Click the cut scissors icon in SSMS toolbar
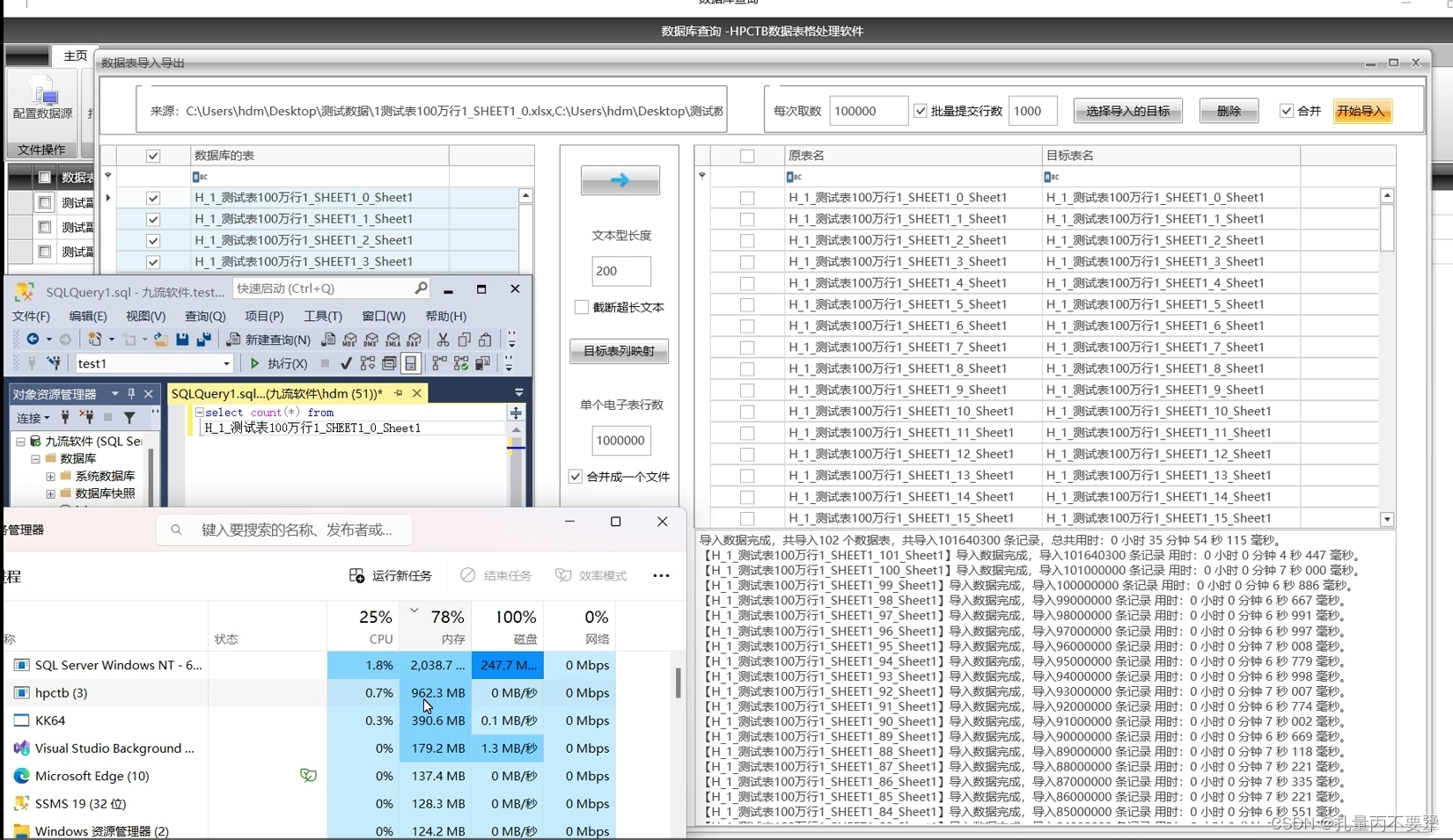The height and width of the screenshot is (840, 1453). 443,340
